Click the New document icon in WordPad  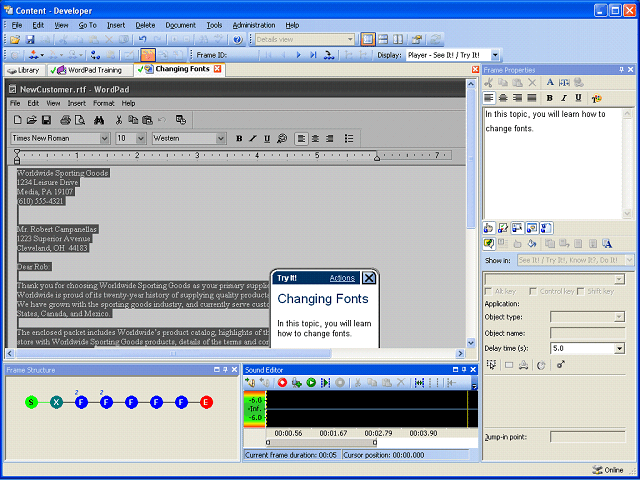[18, 120]
